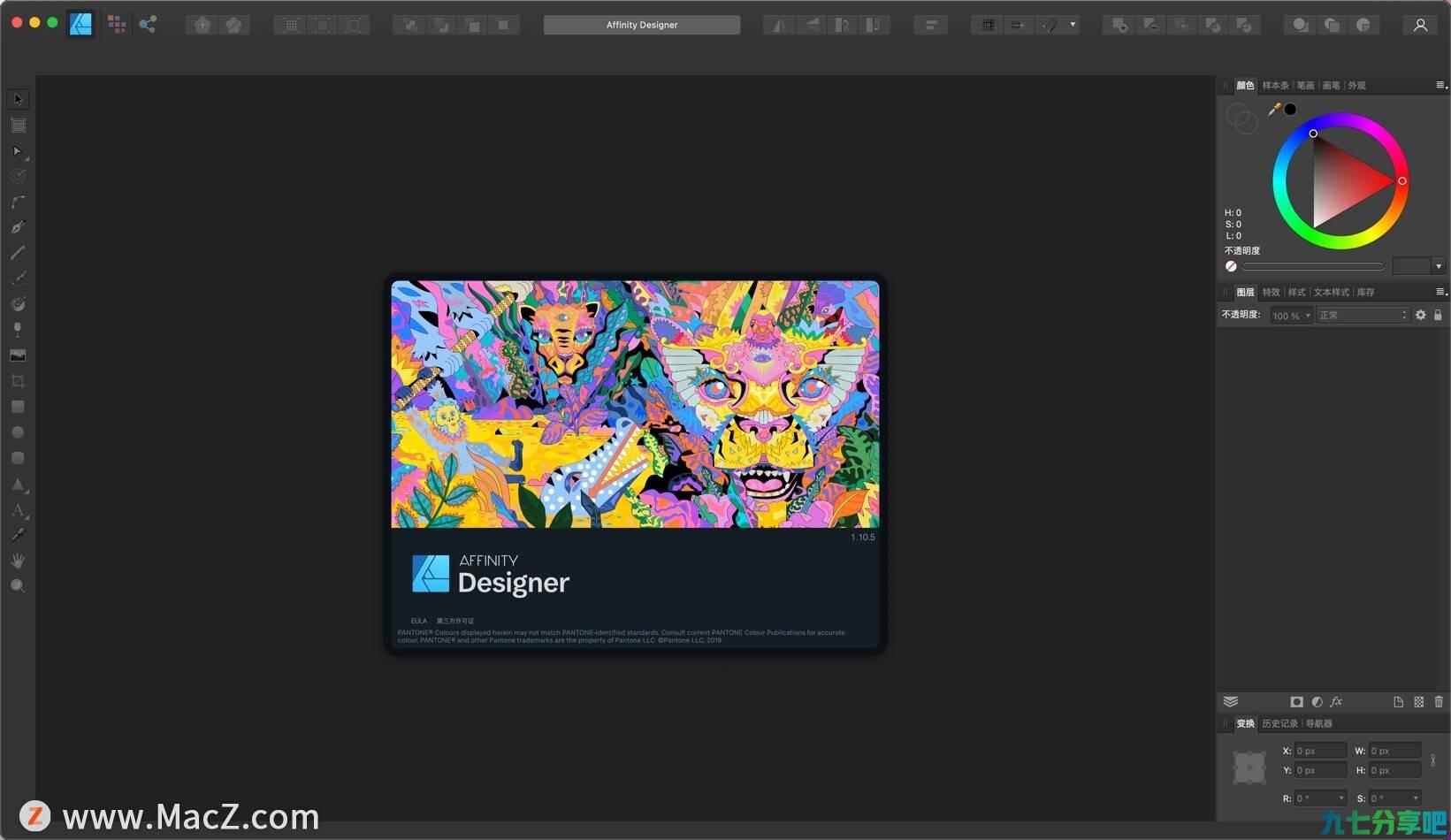Select the Move tool in tools panel
This screenshot has height=840, width=1451.
click(18, 99)
